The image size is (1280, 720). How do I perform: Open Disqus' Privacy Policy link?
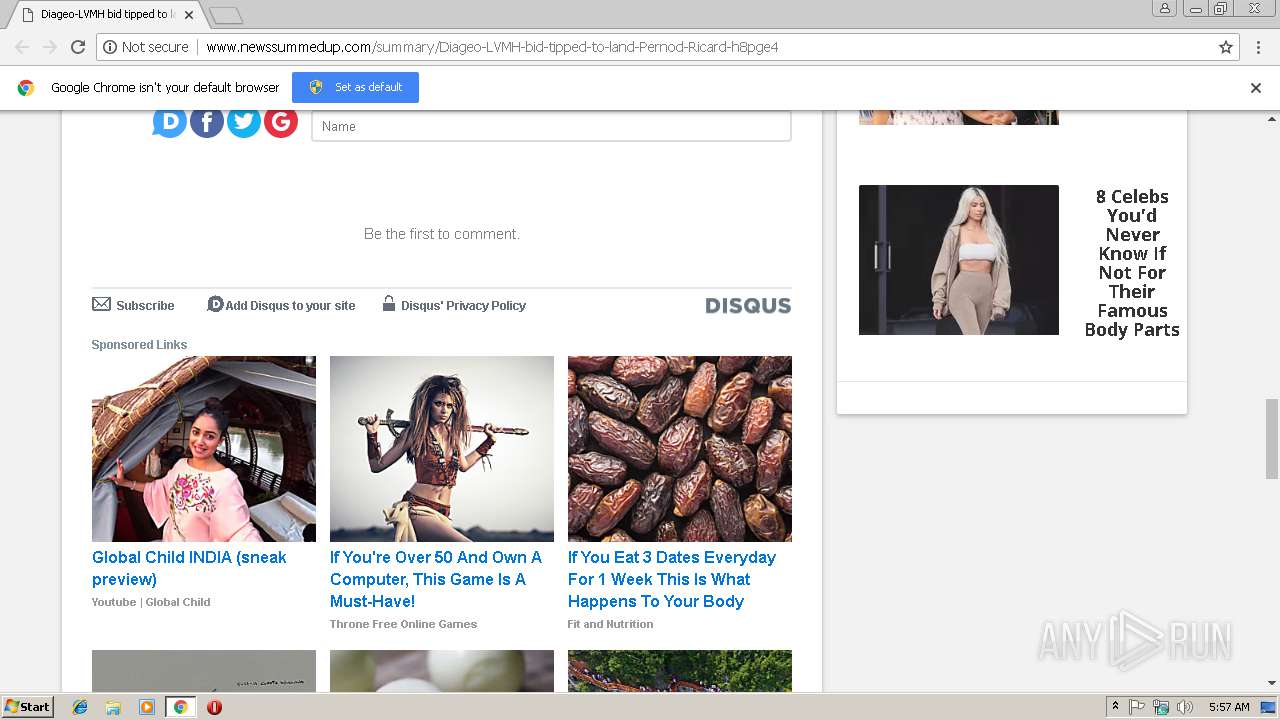pos(454,305)
